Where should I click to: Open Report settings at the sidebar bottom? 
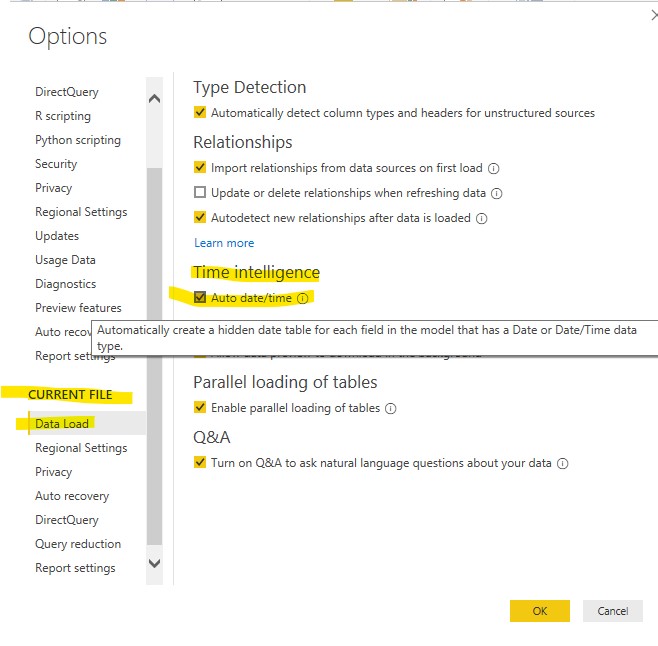pyautogui.click(x=75, y=568)
